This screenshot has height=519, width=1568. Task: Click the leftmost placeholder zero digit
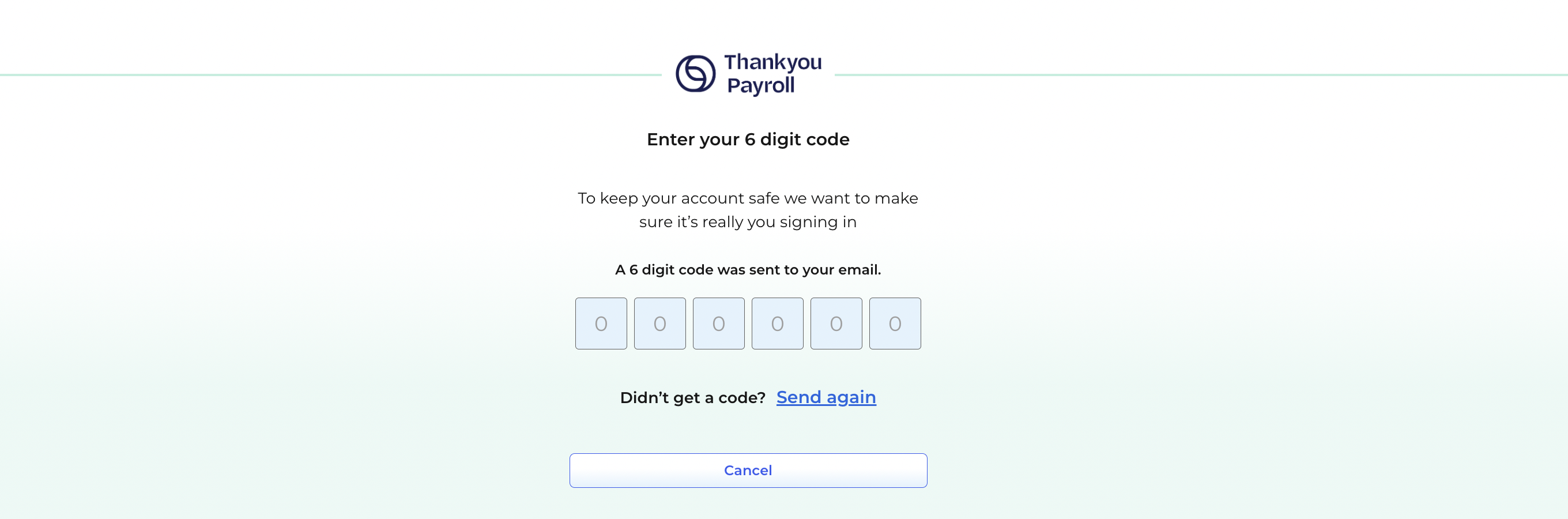601,324
